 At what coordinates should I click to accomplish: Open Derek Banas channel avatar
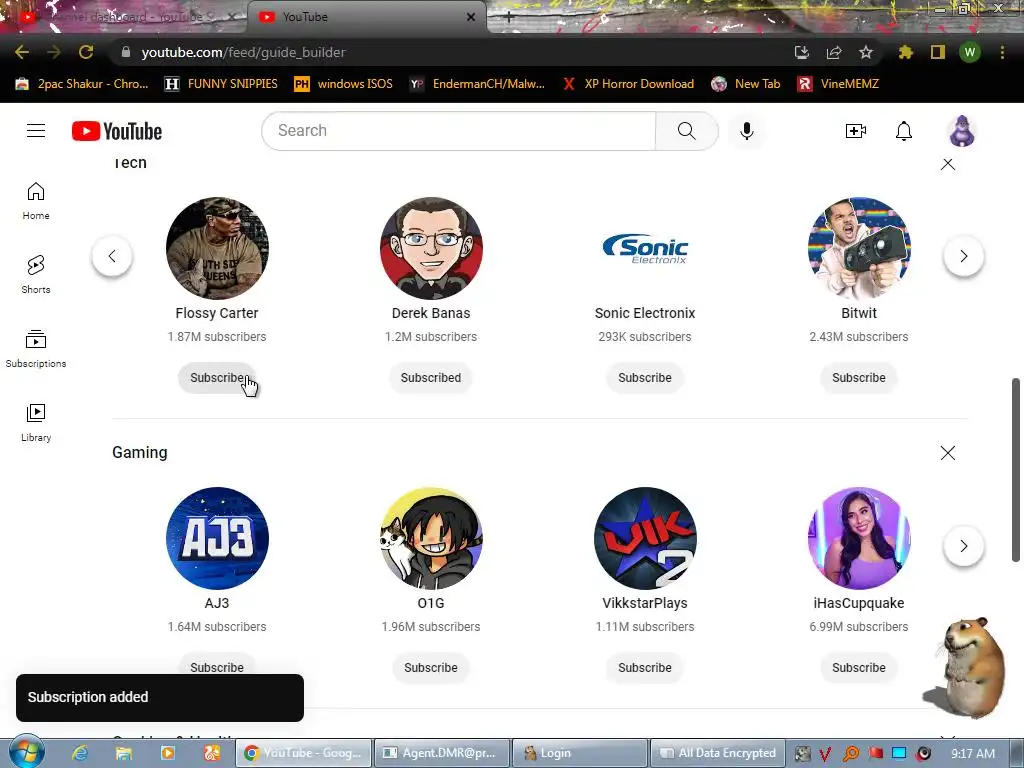431,248
